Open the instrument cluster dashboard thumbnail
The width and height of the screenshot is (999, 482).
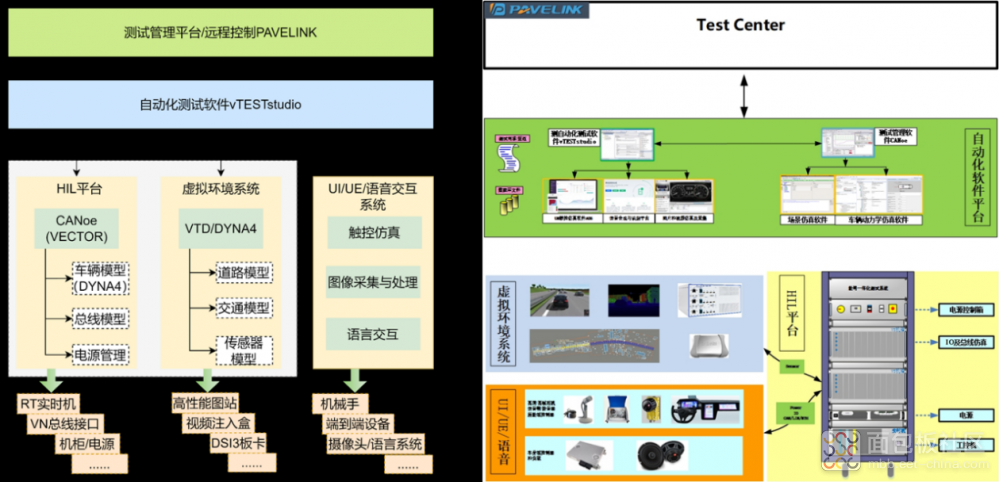click(x=684, y=197)
